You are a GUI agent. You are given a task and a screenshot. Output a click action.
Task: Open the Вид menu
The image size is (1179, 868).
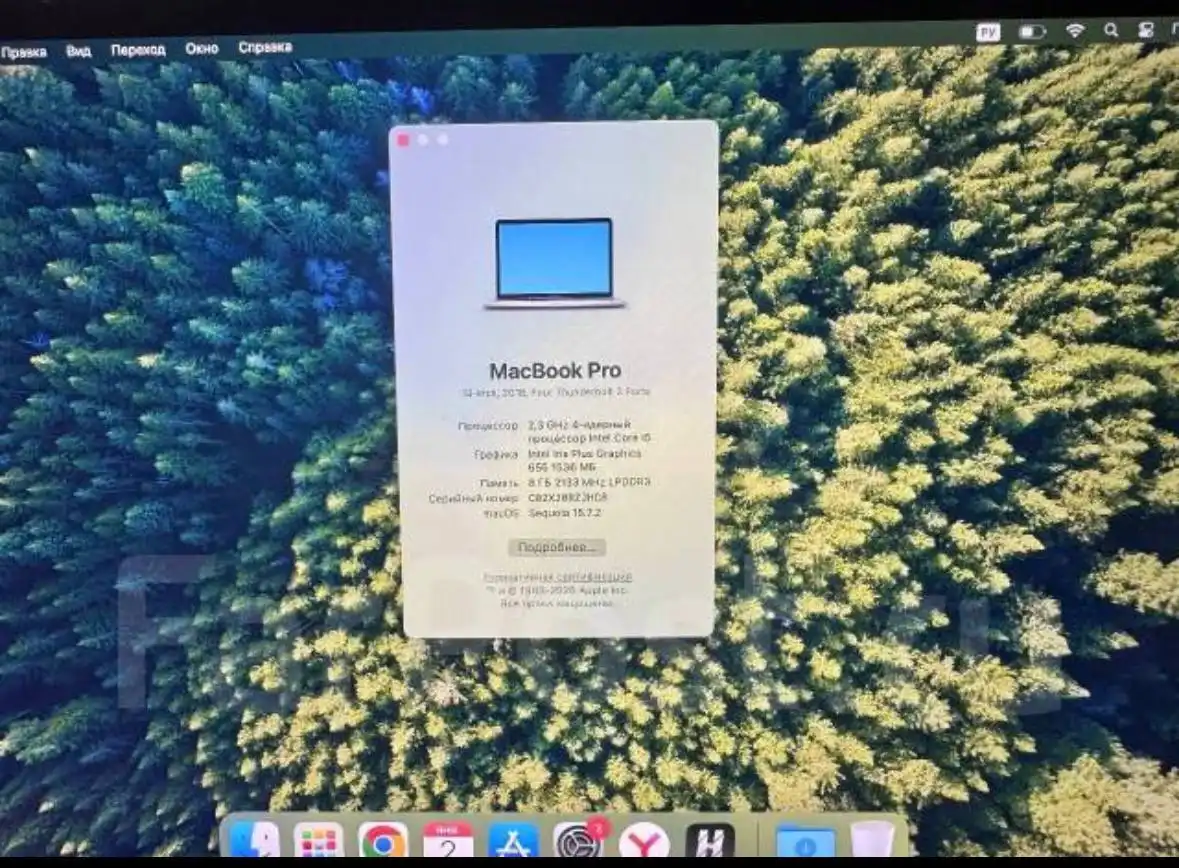click(x=78, y=50)
